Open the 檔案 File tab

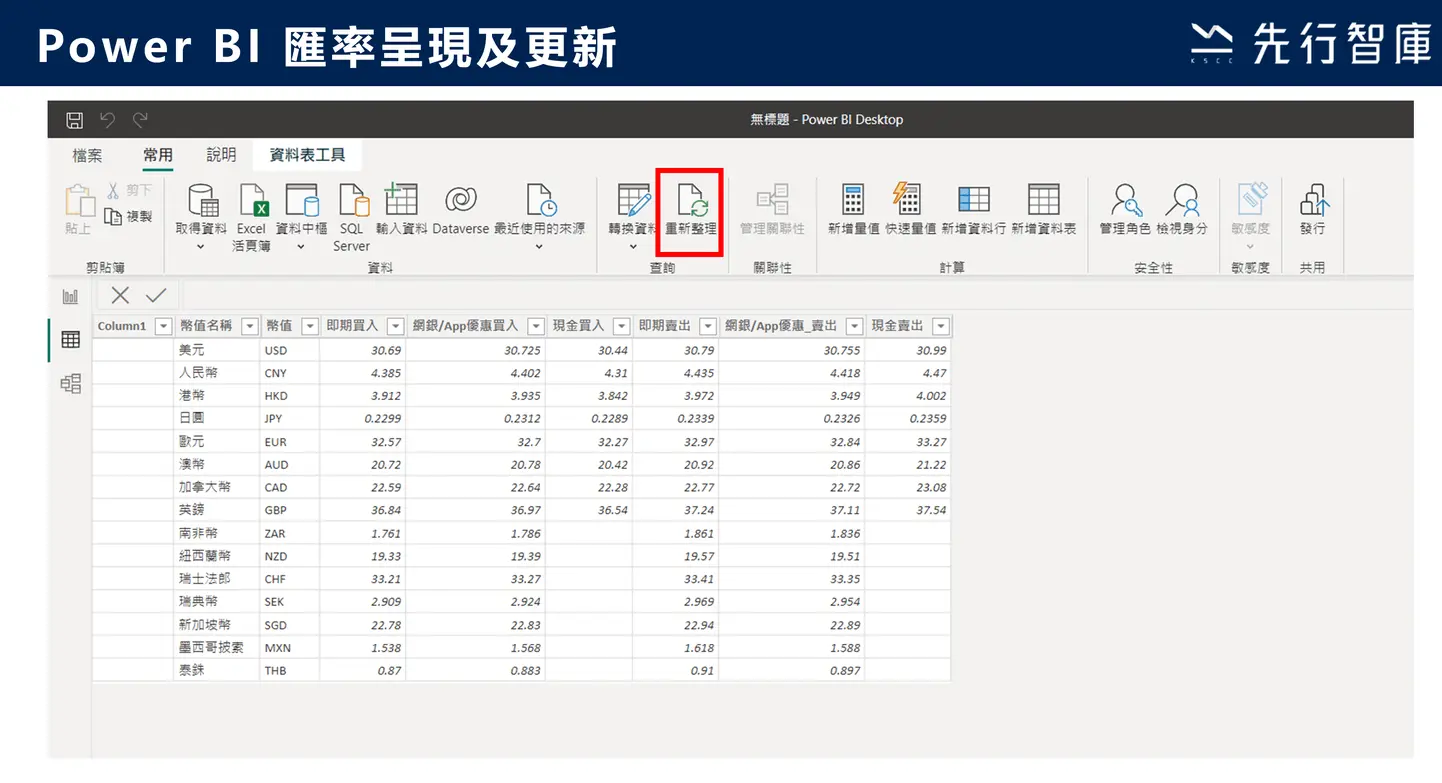87,155
